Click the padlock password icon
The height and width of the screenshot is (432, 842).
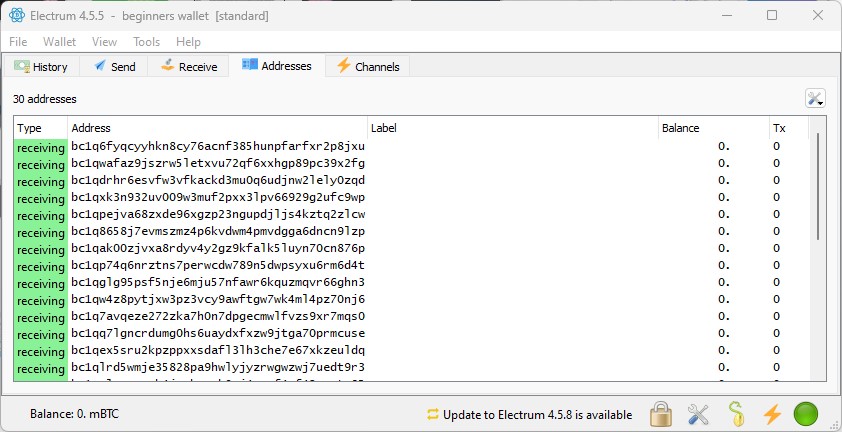tap(660, 413)
